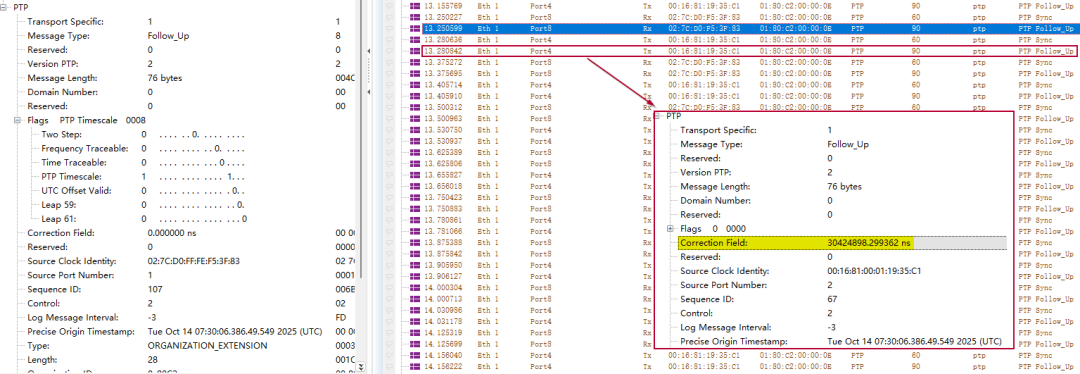Click the frame icon of packet 13.625389

click(x=415, y=152)
